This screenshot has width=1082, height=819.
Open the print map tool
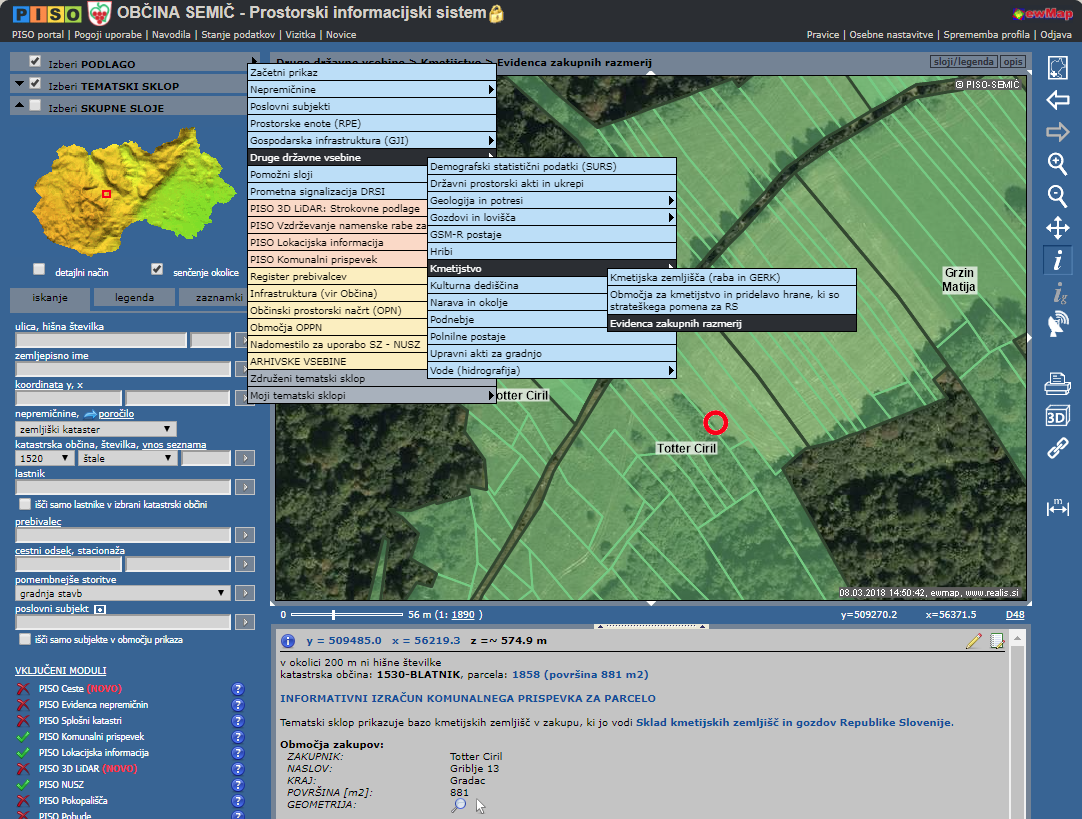pyautogui.click(x=1057, y=383)
